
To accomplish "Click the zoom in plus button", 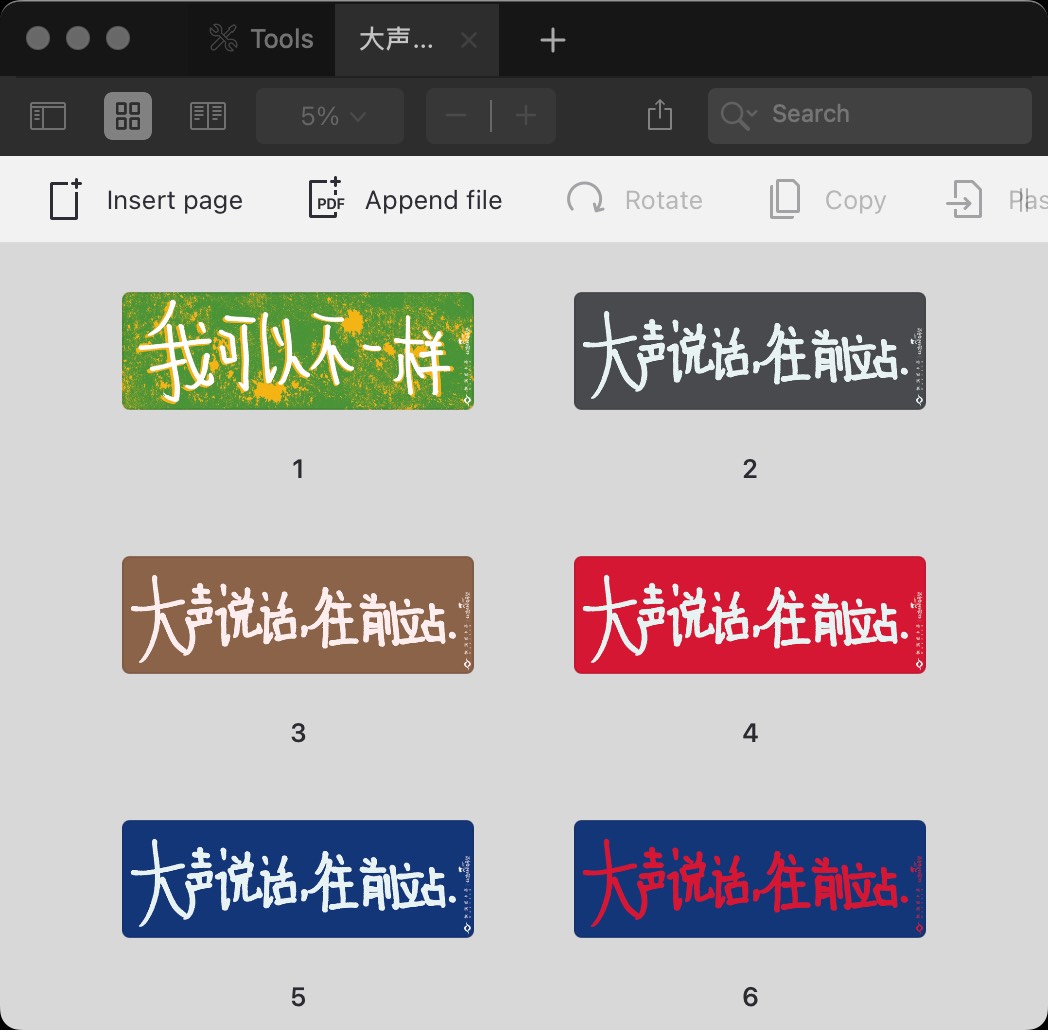I will [525, 116].
